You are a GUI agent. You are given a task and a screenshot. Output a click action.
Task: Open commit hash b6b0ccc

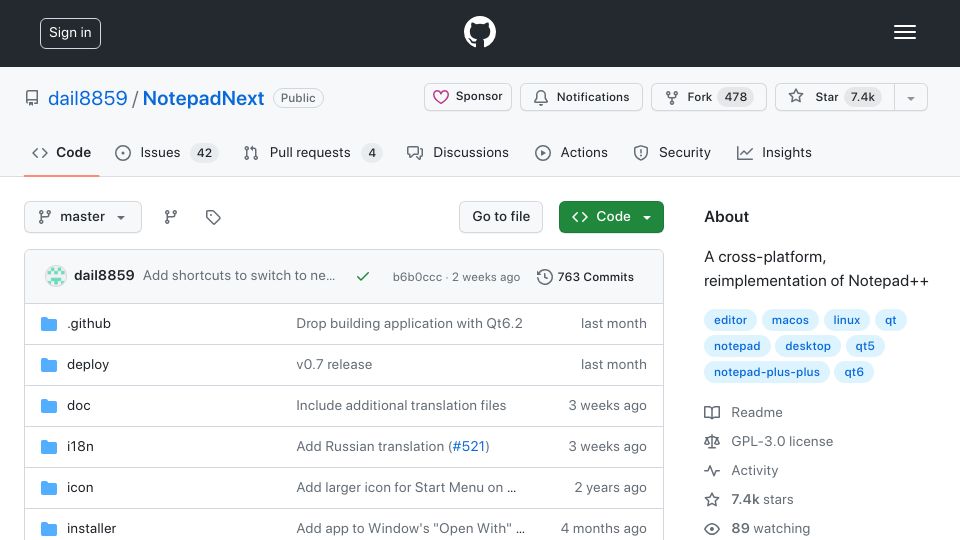pyautogui.click(x=417, y=277)
